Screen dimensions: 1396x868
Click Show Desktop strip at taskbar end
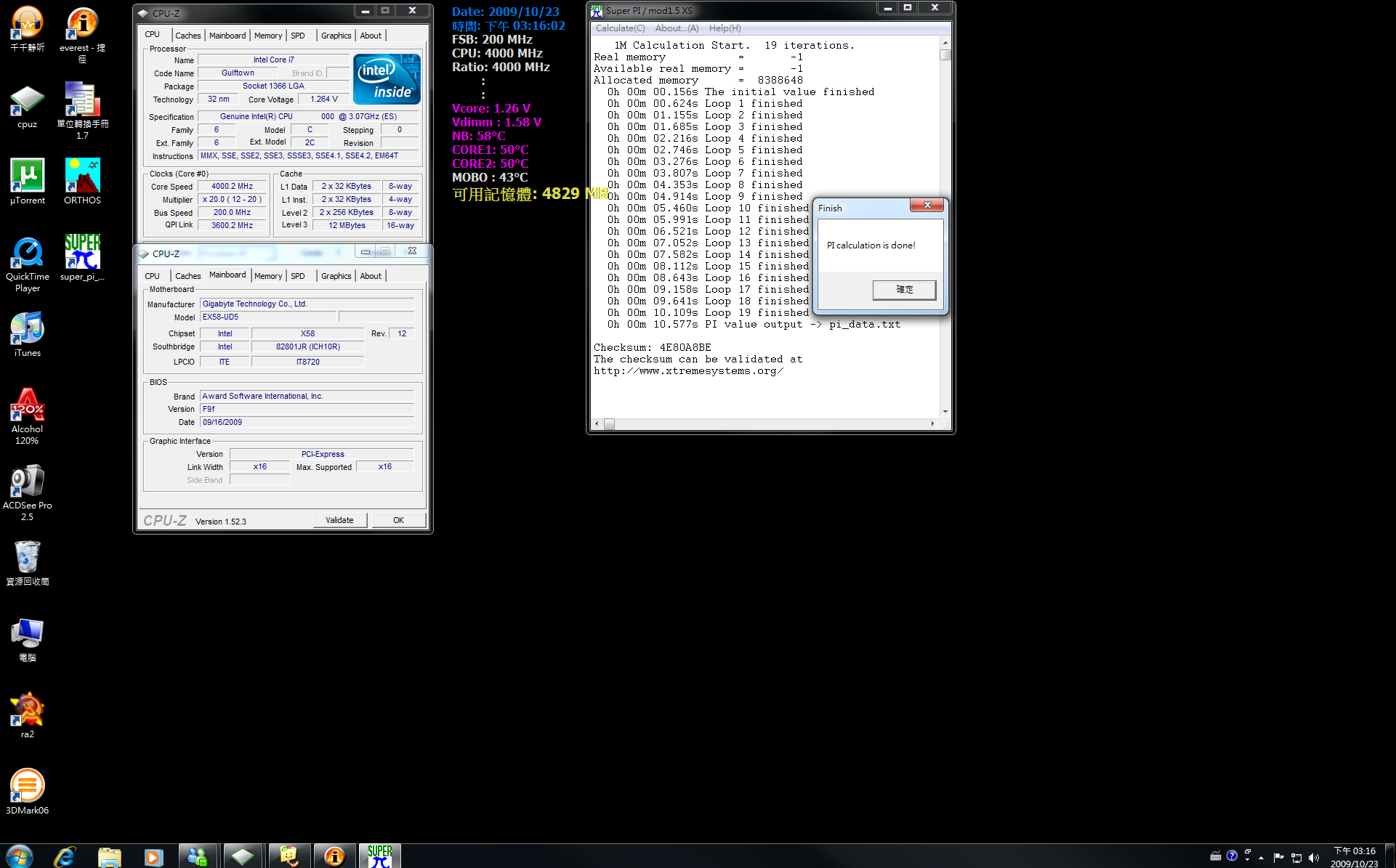click(1389, 856)
